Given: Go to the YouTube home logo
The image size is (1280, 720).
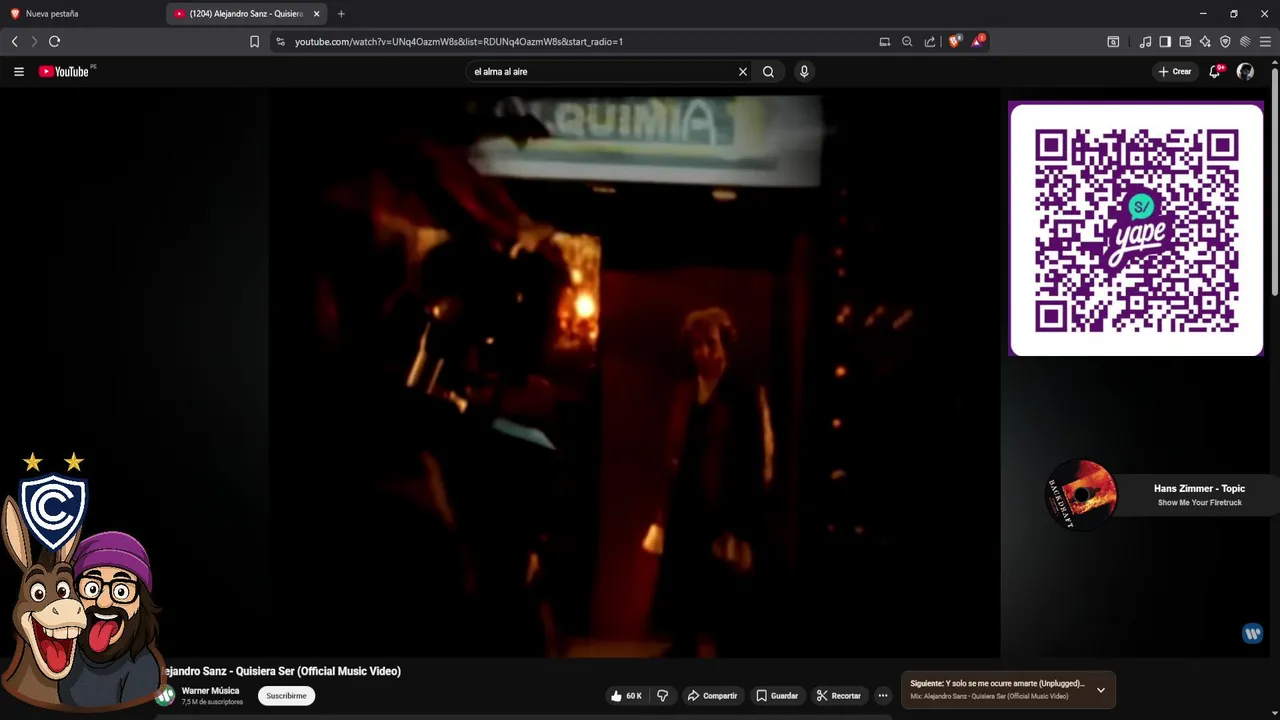Looking at the screenshot, I should (x=66, y=72).
